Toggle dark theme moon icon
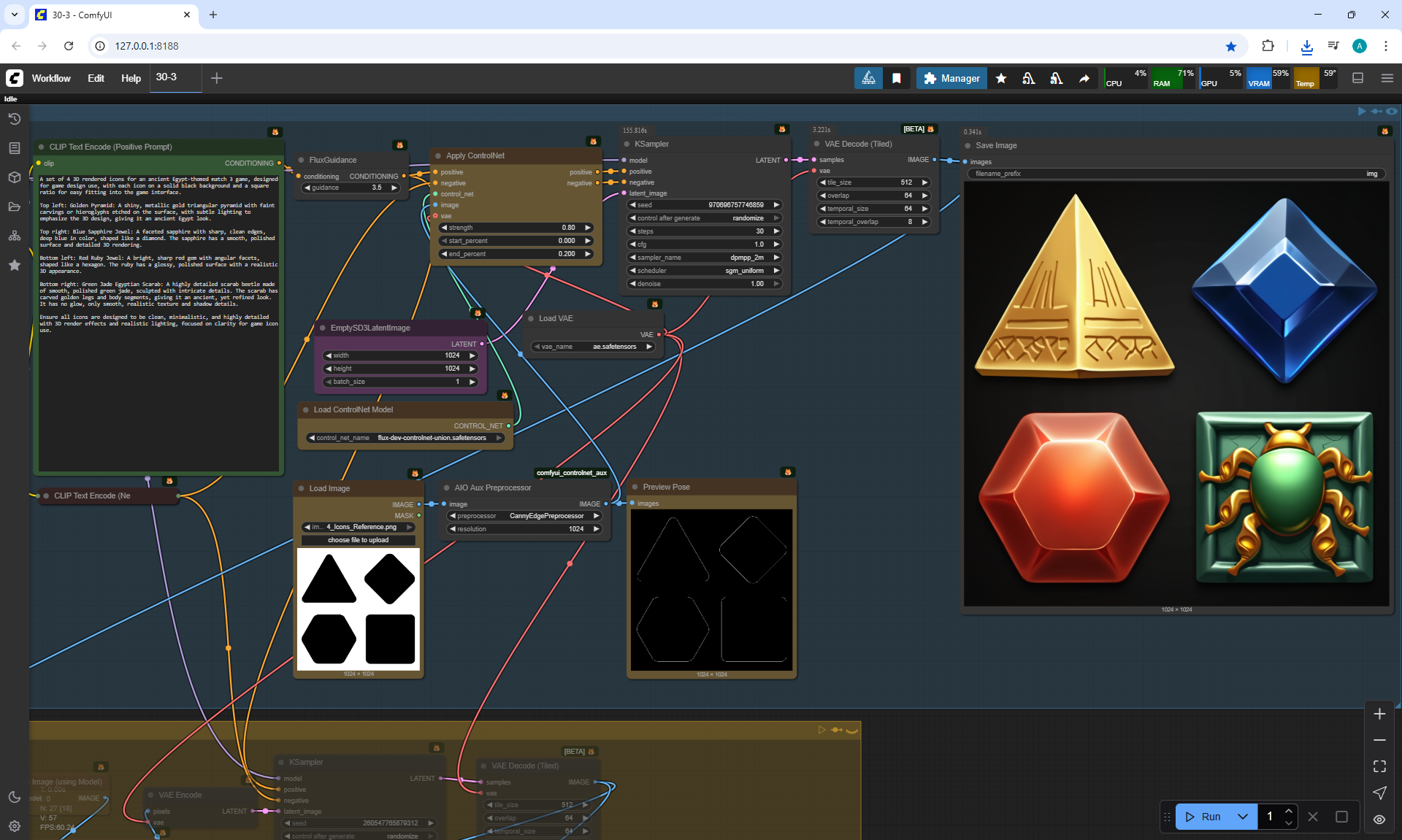Image resolution: width=1402 pixels, height=840 pixels. pyautogui.click(x=14, y=797)
